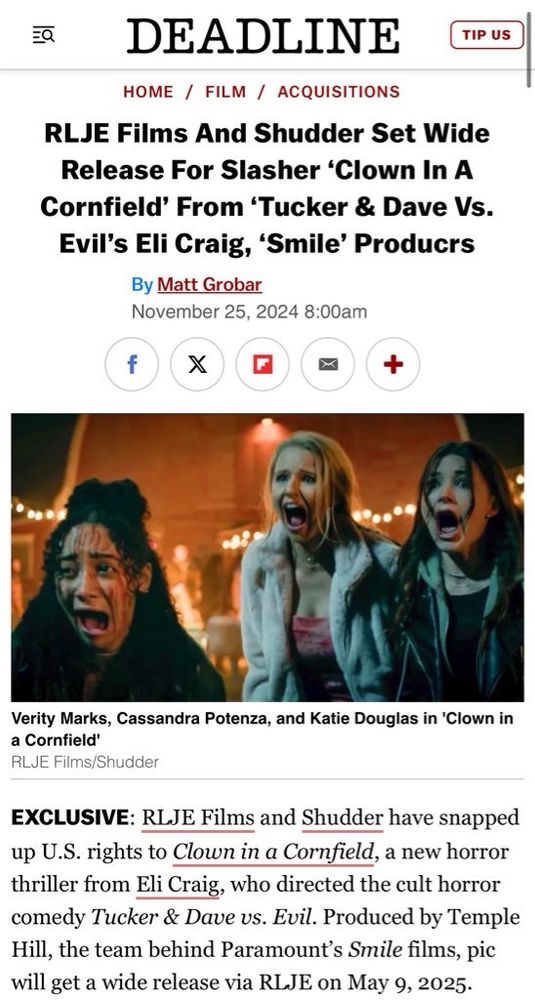
Task: Follow the Eli Craig link
Action: point(177,885)
